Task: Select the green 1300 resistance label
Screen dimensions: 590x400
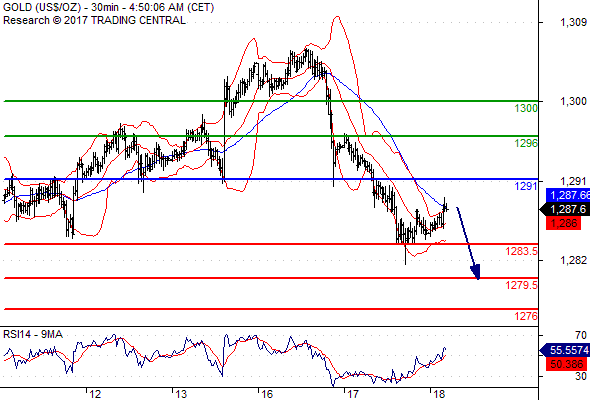Action: click(526, 108)
